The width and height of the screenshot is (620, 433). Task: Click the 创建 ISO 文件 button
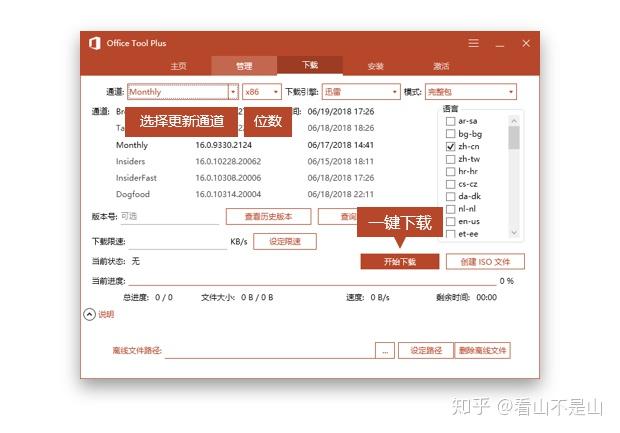click(485, 261)
